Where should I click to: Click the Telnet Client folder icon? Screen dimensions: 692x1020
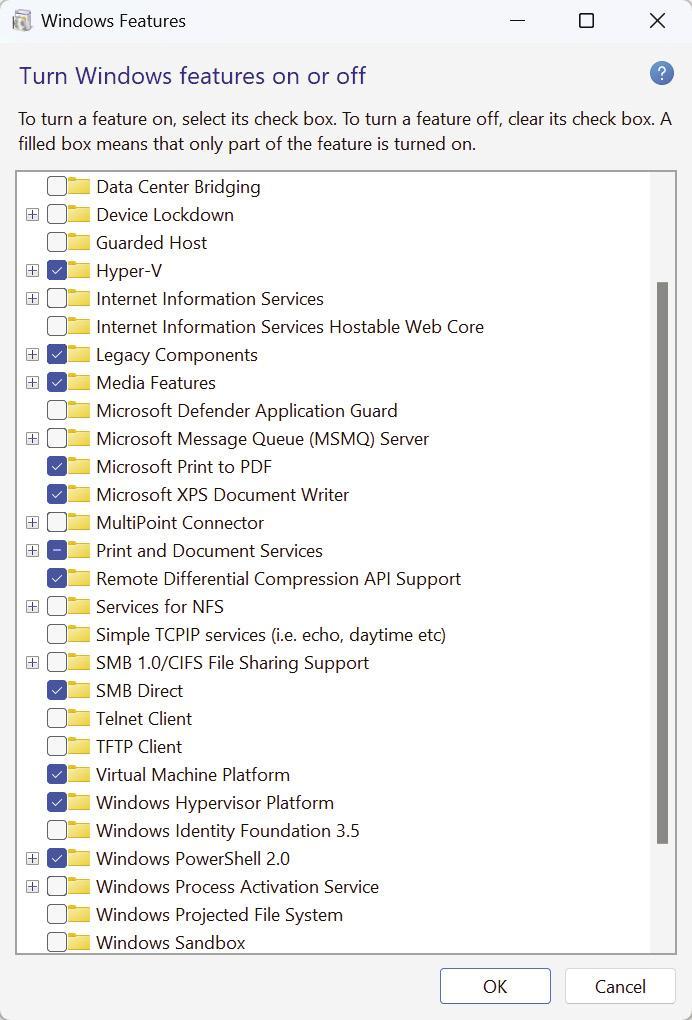[79, 718]
